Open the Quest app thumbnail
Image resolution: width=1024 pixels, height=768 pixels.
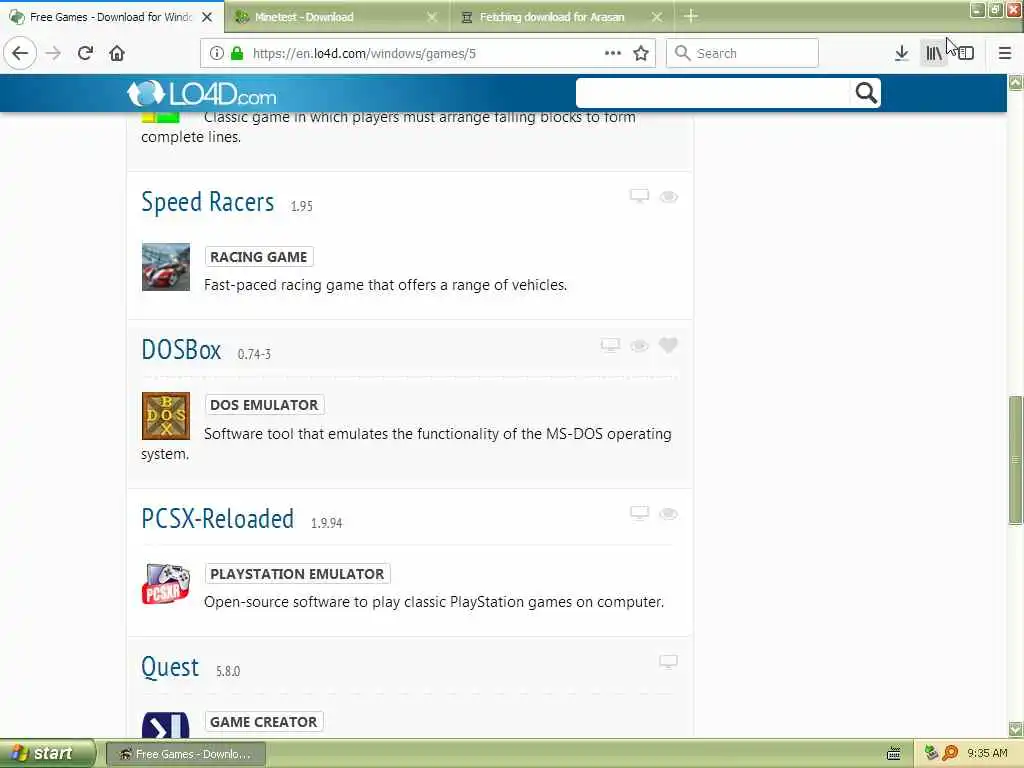coord(166,725)
